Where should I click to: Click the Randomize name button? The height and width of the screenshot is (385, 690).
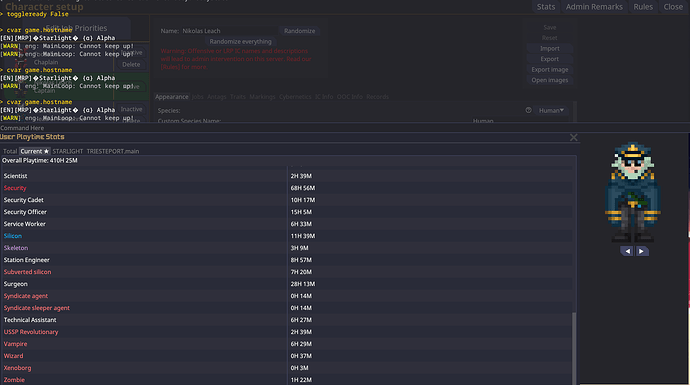point(299,31)
